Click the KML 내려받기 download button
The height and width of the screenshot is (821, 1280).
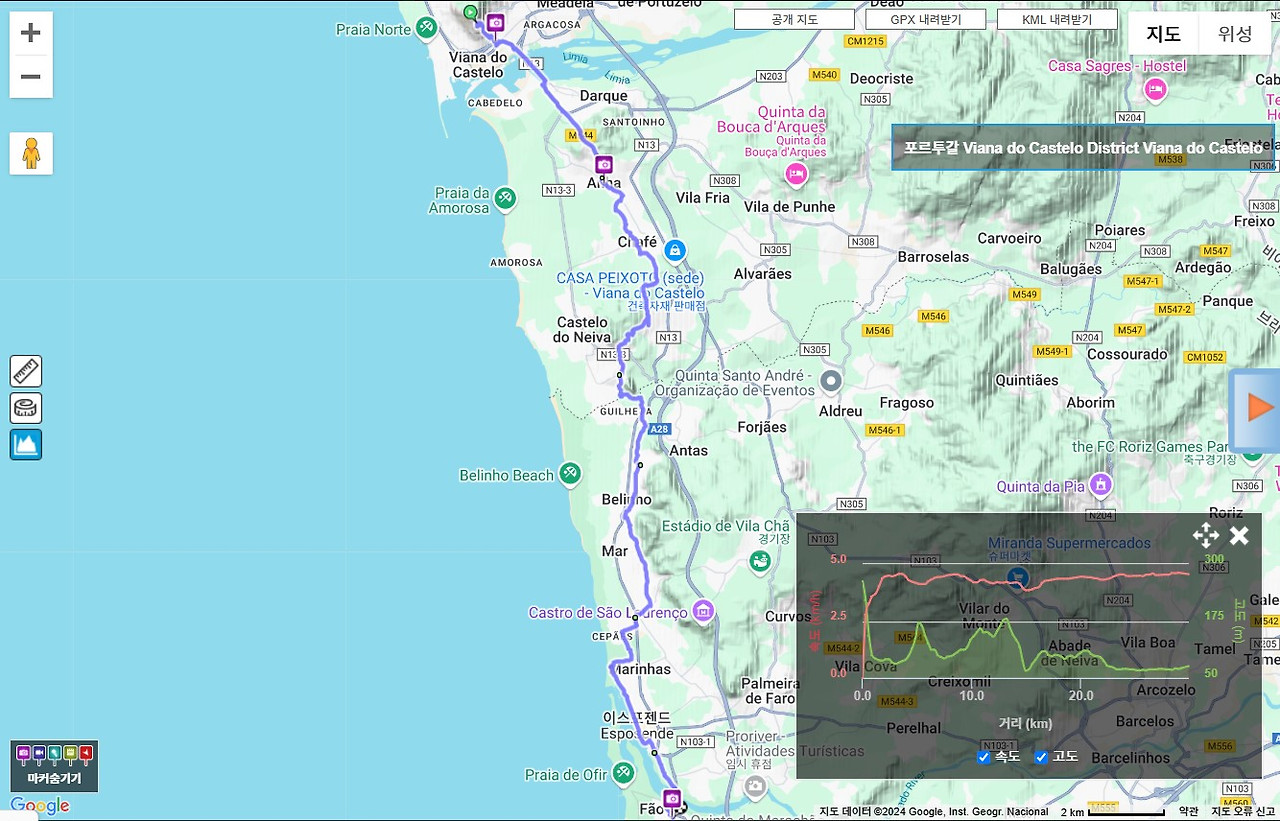tap(1057, 19)
